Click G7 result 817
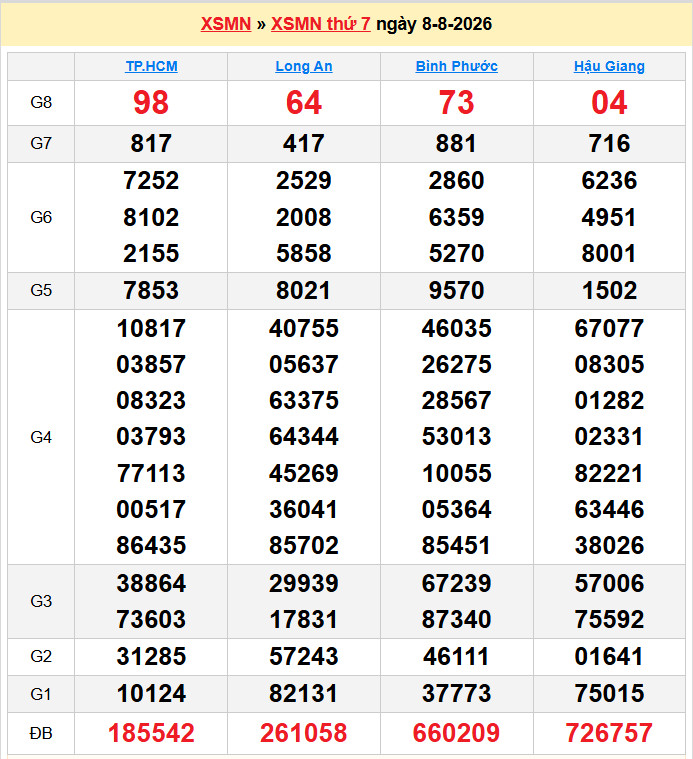Screen dimensions: 693x759 pyautogui.click(x=151, y=144)
